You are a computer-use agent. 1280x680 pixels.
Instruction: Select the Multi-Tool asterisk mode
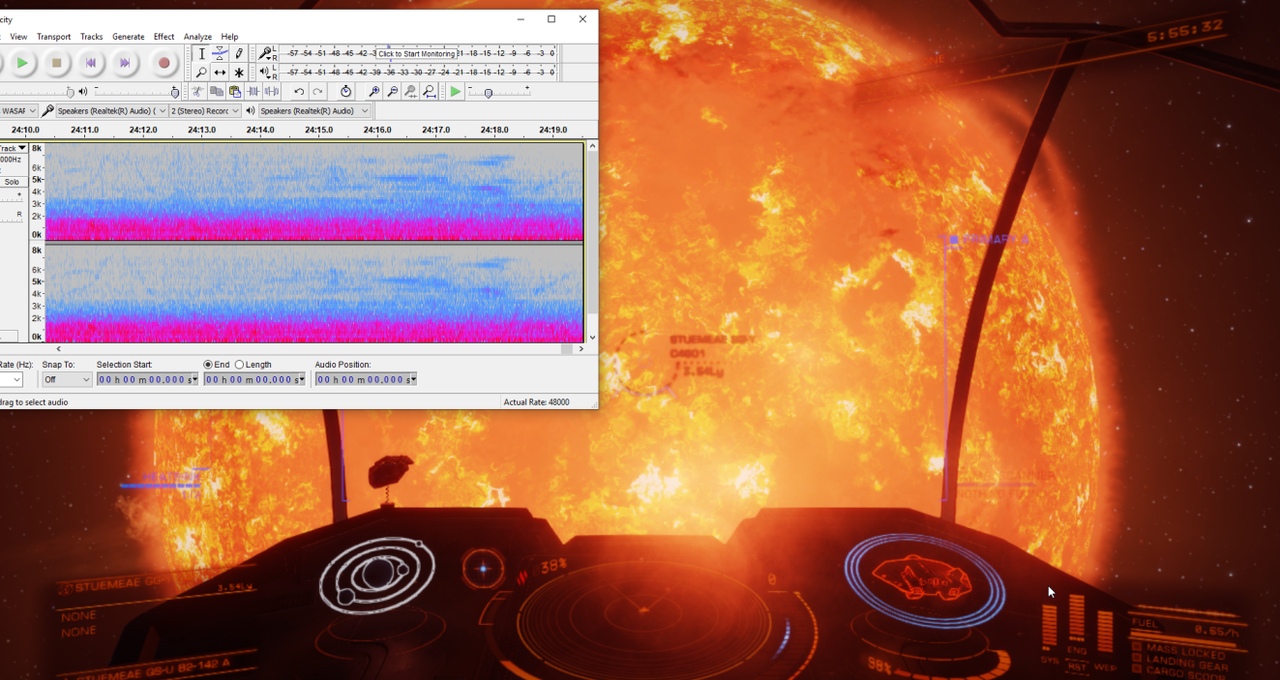pos(239,72)
